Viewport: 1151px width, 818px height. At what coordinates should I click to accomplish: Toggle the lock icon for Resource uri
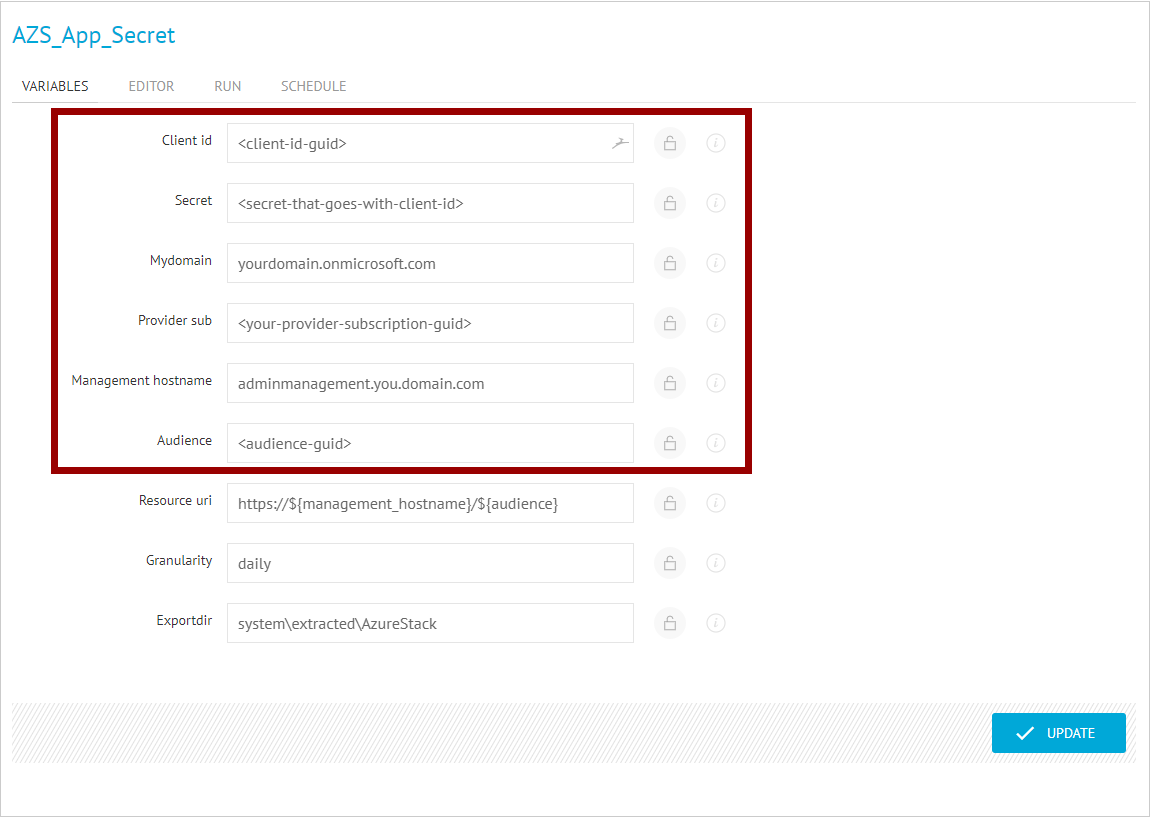click(669, 503)
